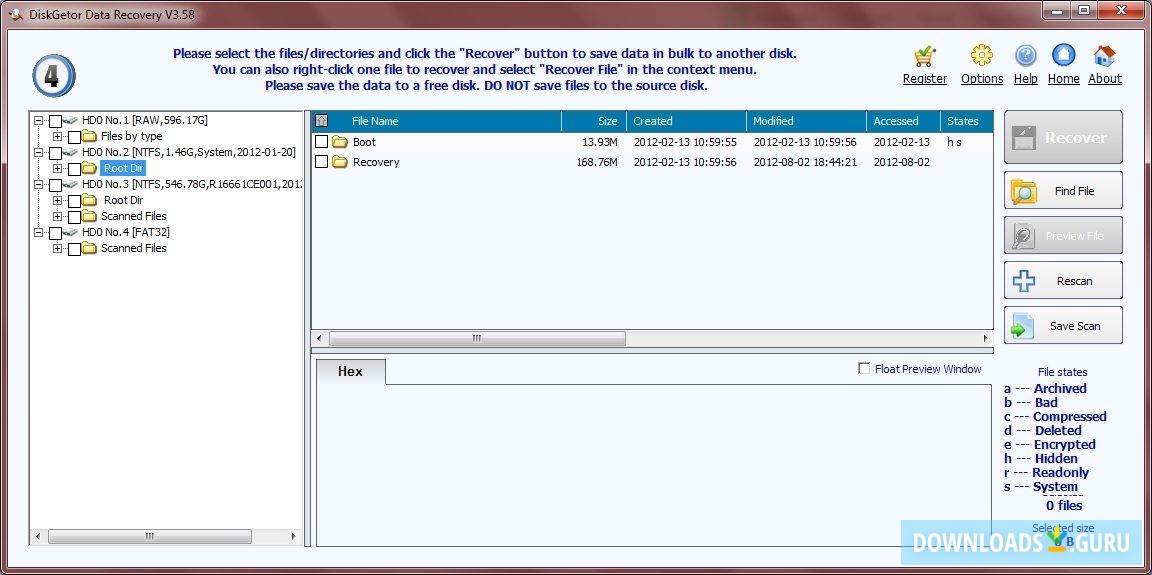Click the Root Dir folder icon under HD0 No.2
This screenshot has width=1152, height=575.
coord(90,168)
